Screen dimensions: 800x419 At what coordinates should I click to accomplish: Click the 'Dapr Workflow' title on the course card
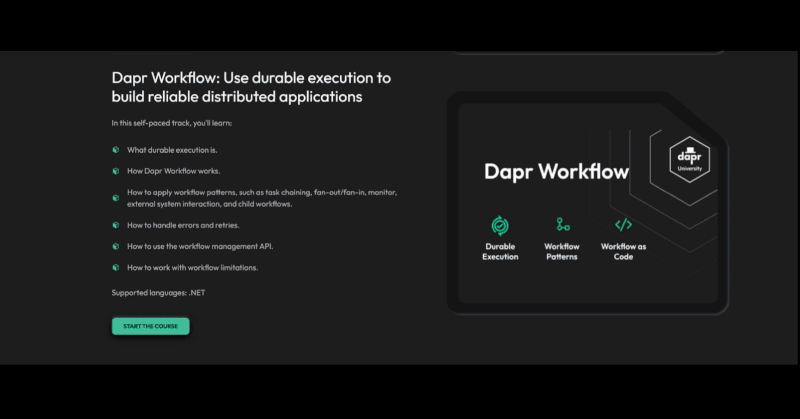(x=556, y=171)
